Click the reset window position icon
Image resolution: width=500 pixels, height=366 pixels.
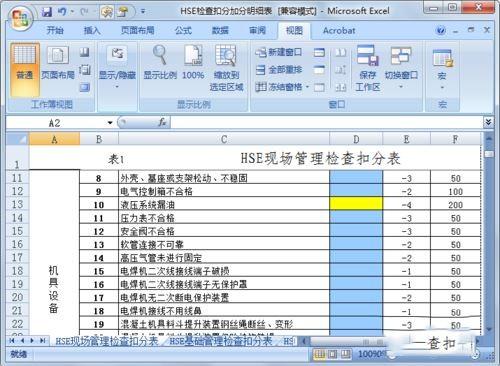pos(340,87)
